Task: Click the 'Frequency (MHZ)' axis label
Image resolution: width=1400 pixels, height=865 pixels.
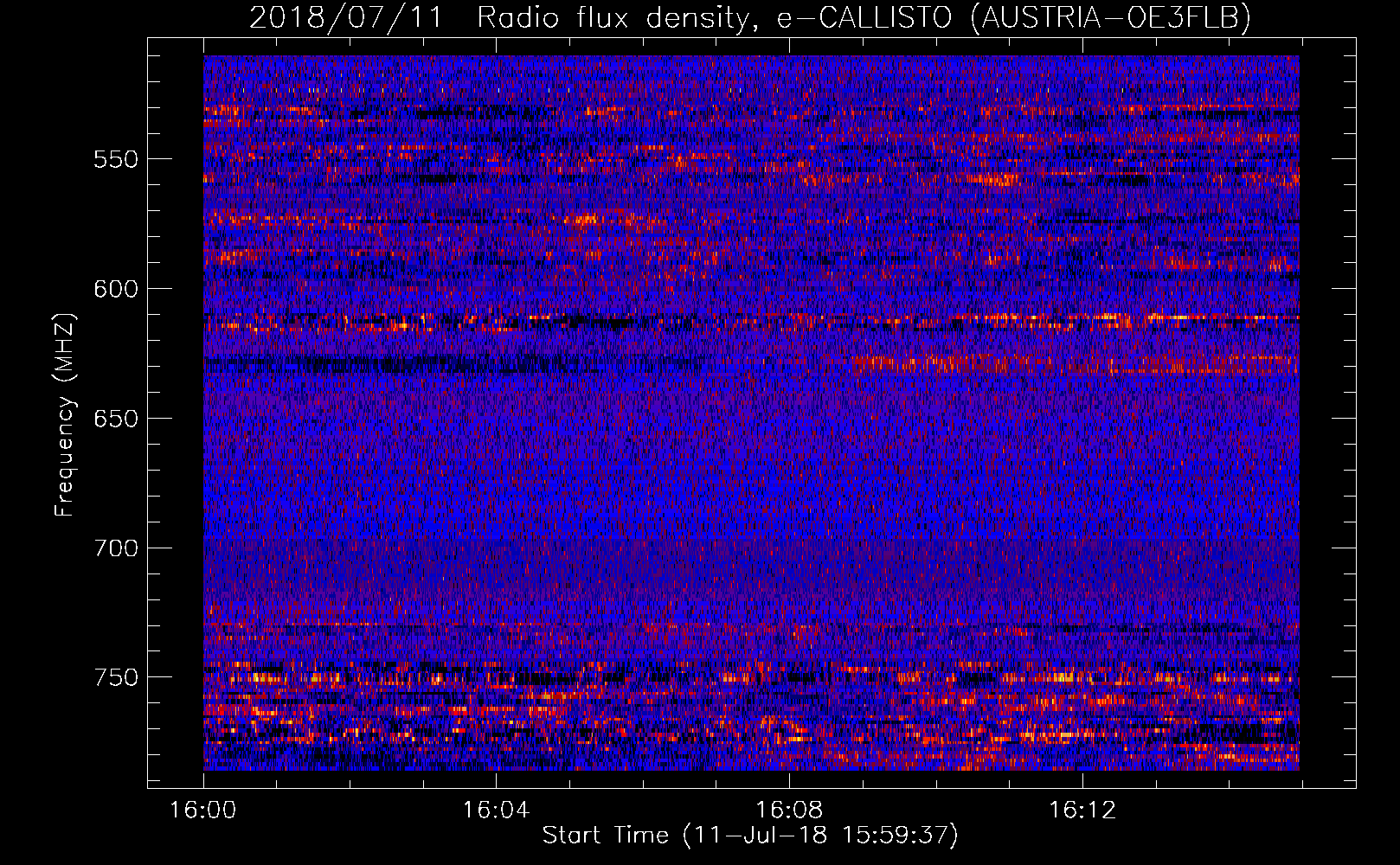Action: pos(65,415)
